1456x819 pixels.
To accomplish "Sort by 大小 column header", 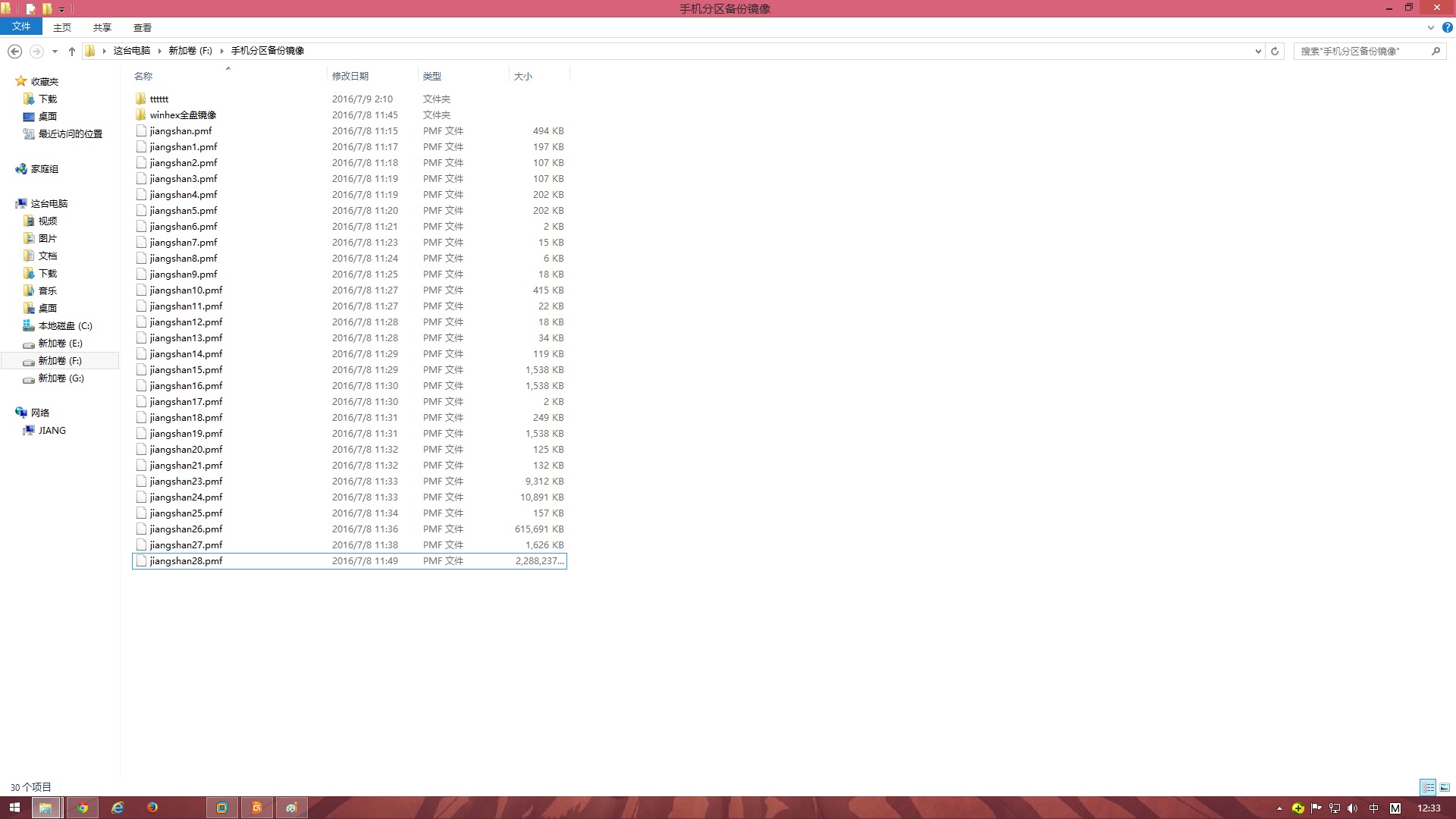I will 523,76.
